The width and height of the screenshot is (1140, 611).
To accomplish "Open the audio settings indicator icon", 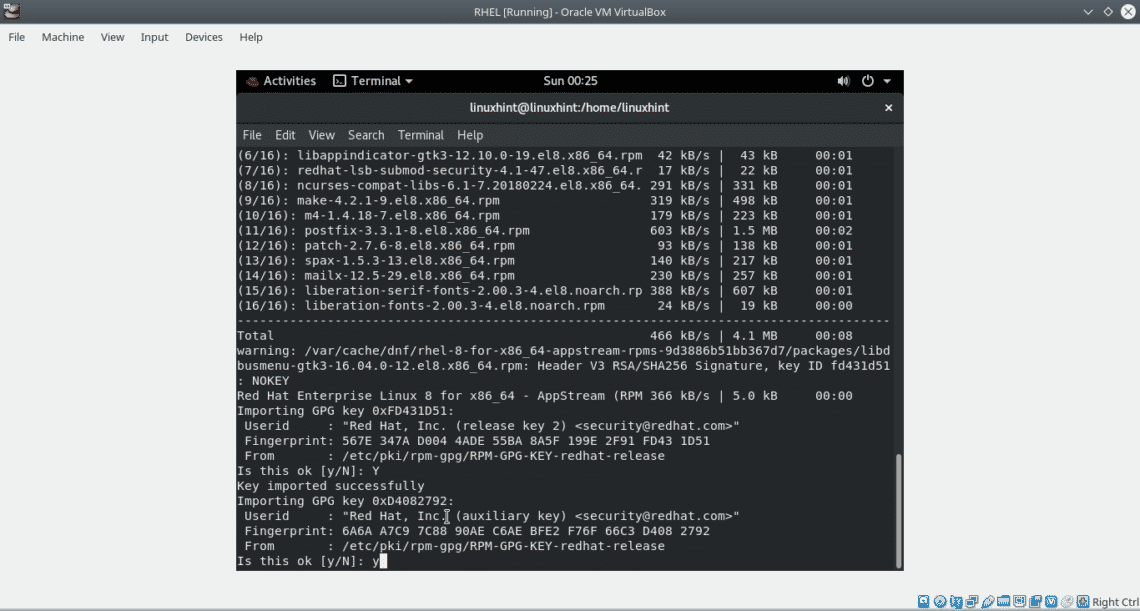I will (x=956, y=601).
